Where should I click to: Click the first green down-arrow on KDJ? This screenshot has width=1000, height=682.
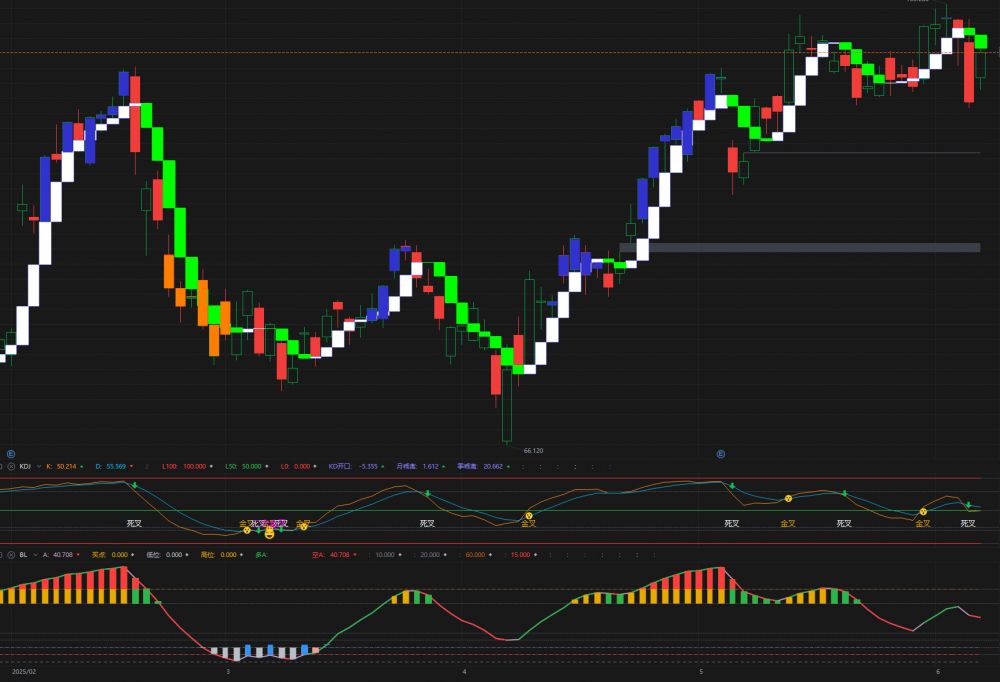(134, 486)
